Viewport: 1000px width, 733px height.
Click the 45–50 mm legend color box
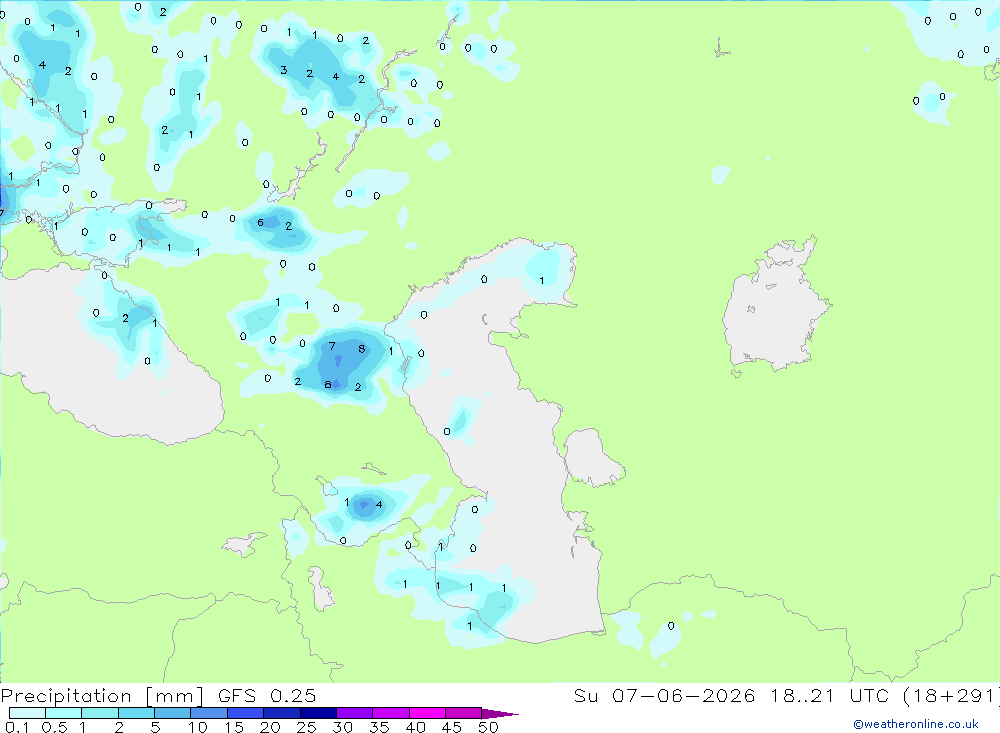464,713
